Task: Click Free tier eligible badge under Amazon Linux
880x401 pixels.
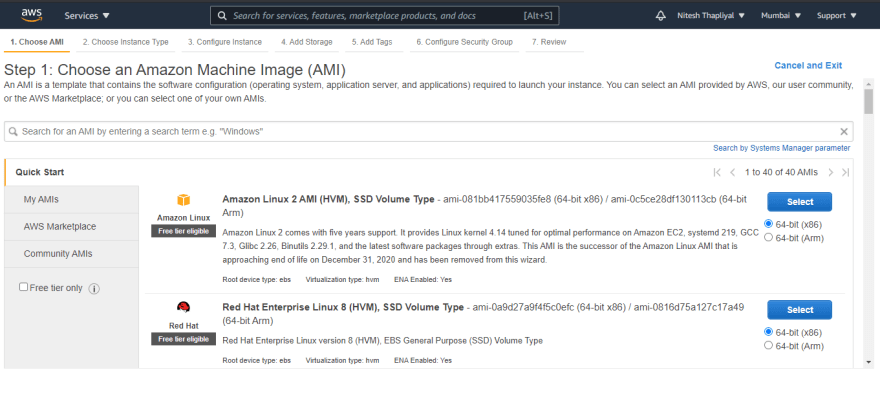Action: point(184,231)
